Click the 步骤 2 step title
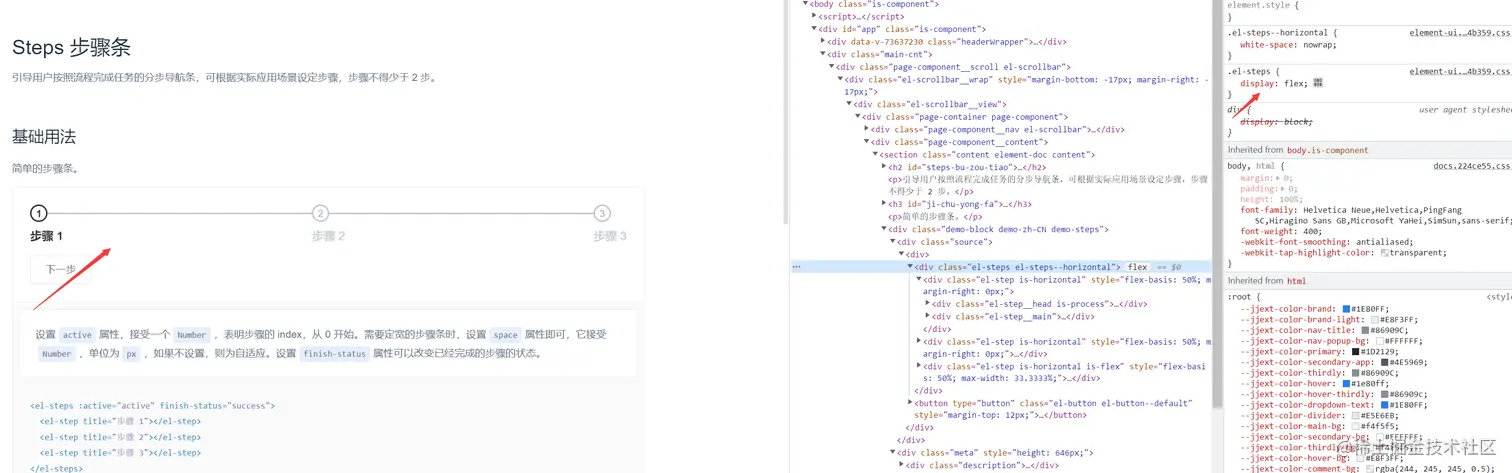Screen dimensions: 1512x473 click(328, 236)
